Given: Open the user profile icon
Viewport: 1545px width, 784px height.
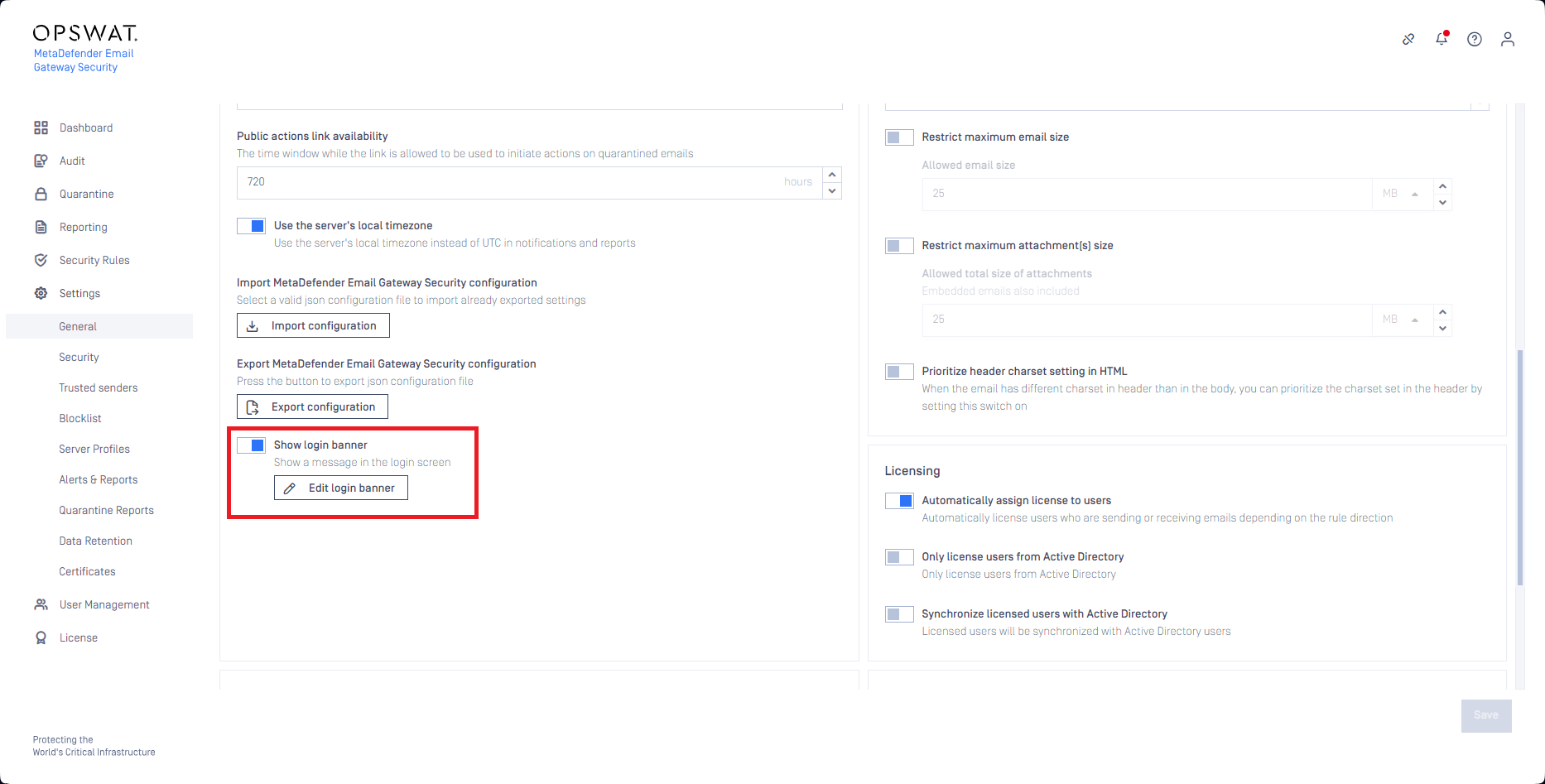Looking at the screenshot, I should (x=1508, y=39).
